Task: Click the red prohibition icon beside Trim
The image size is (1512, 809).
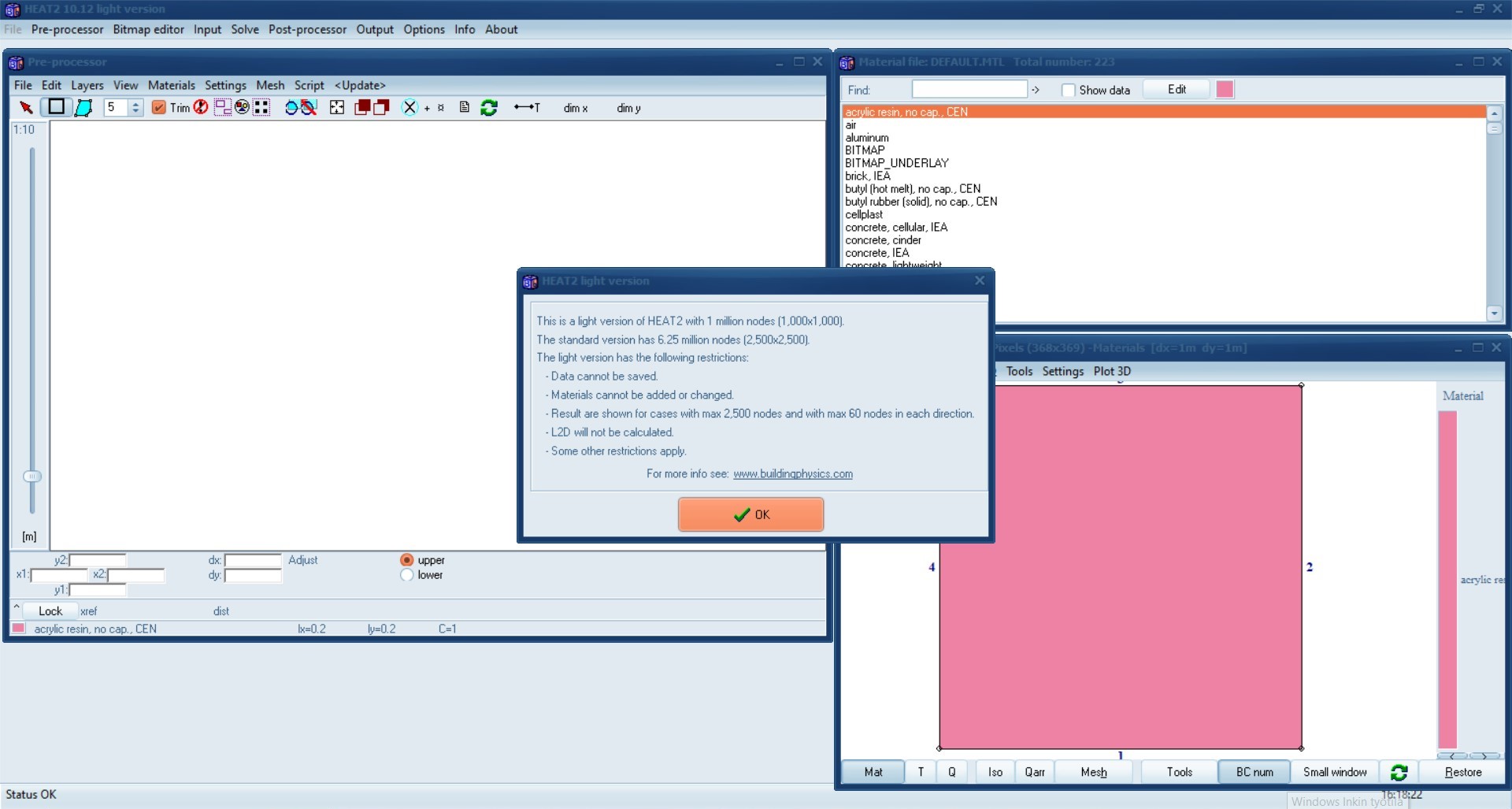Action: (x=201, y=107)
